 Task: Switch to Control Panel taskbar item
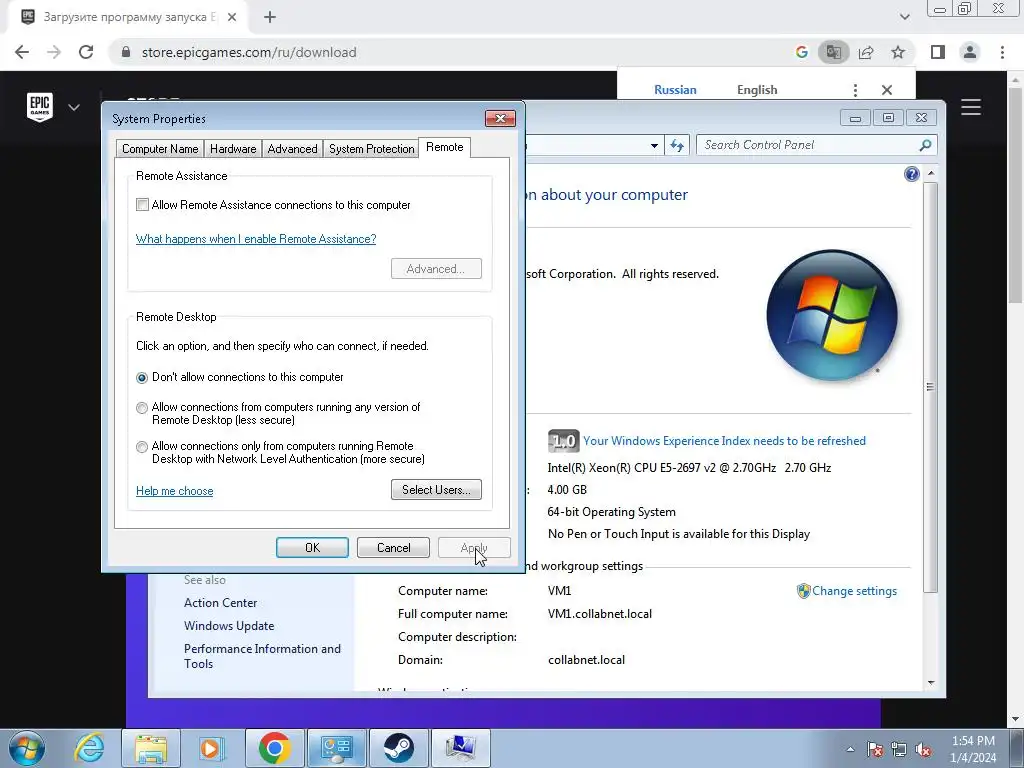click(336, 748)
